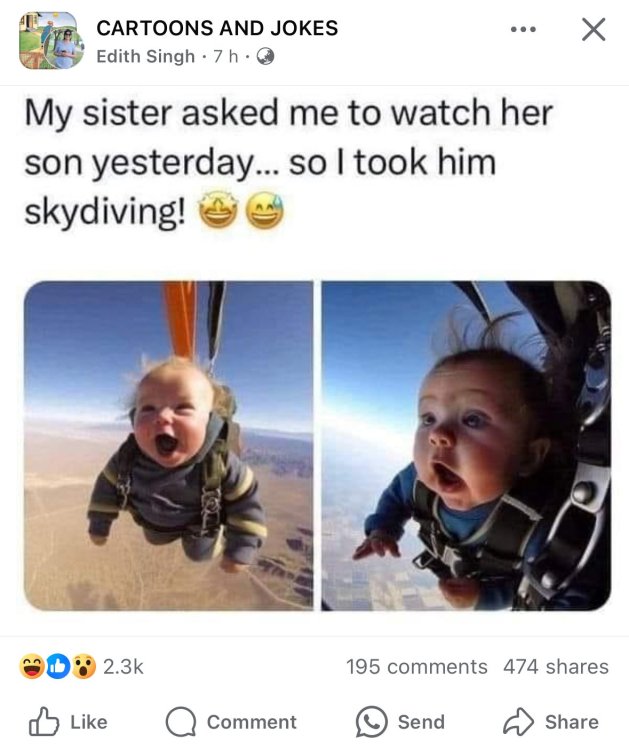Click the thumbs-up Like icon
Image resolution: width=629 pixels, height=750 pixels.
pyautogui.click(x=44, y=721)
